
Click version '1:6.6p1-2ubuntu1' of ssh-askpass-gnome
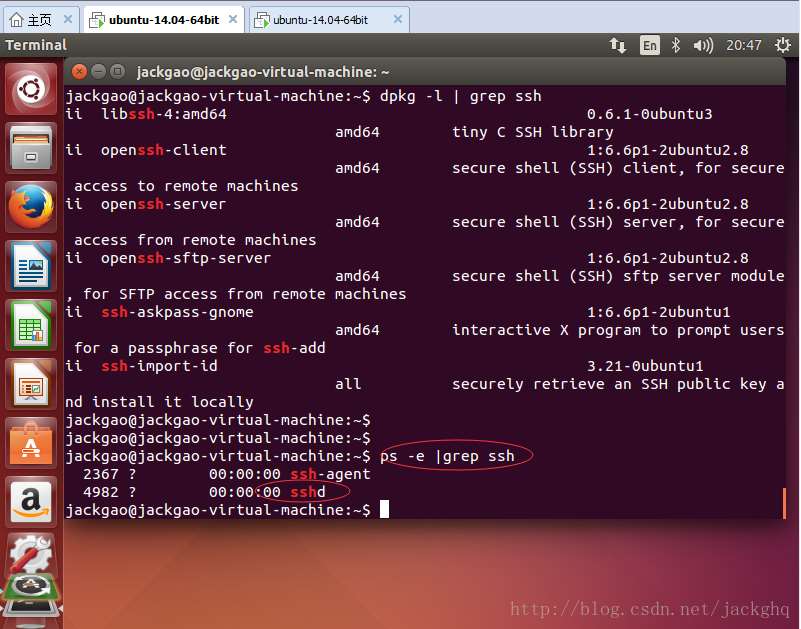(658, 312)
